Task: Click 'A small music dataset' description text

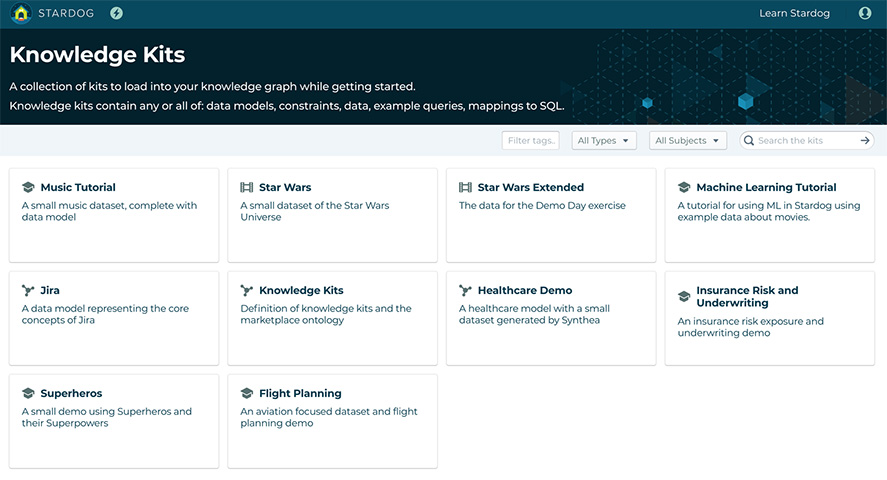Action: 109,211
